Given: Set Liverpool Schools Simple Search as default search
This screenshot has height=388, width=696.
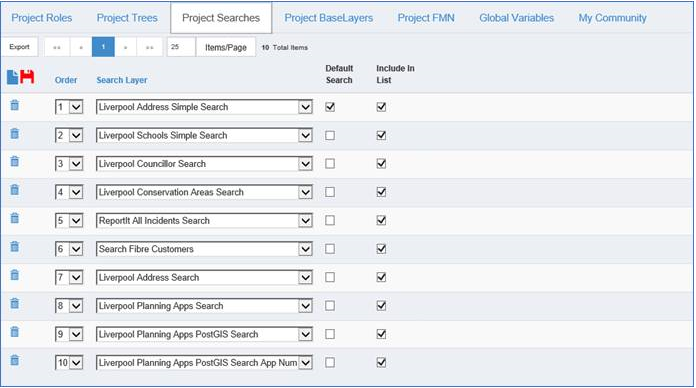Looking at the screenshot, I should pyautogui.click(x=330, y=135).
